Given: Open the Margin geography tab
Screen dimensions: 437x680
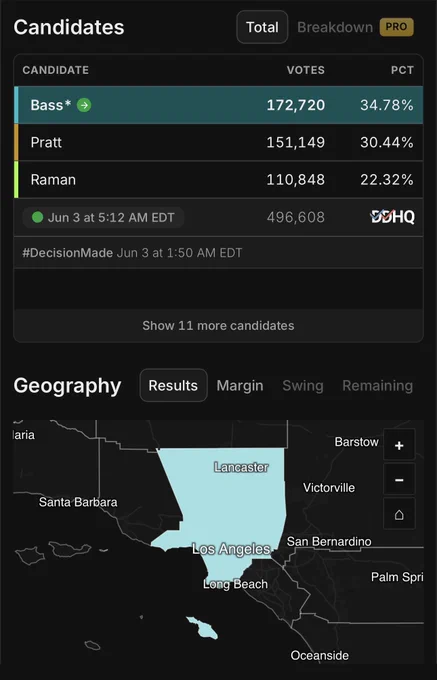Looking at the screenshot, I should point(240,386).
